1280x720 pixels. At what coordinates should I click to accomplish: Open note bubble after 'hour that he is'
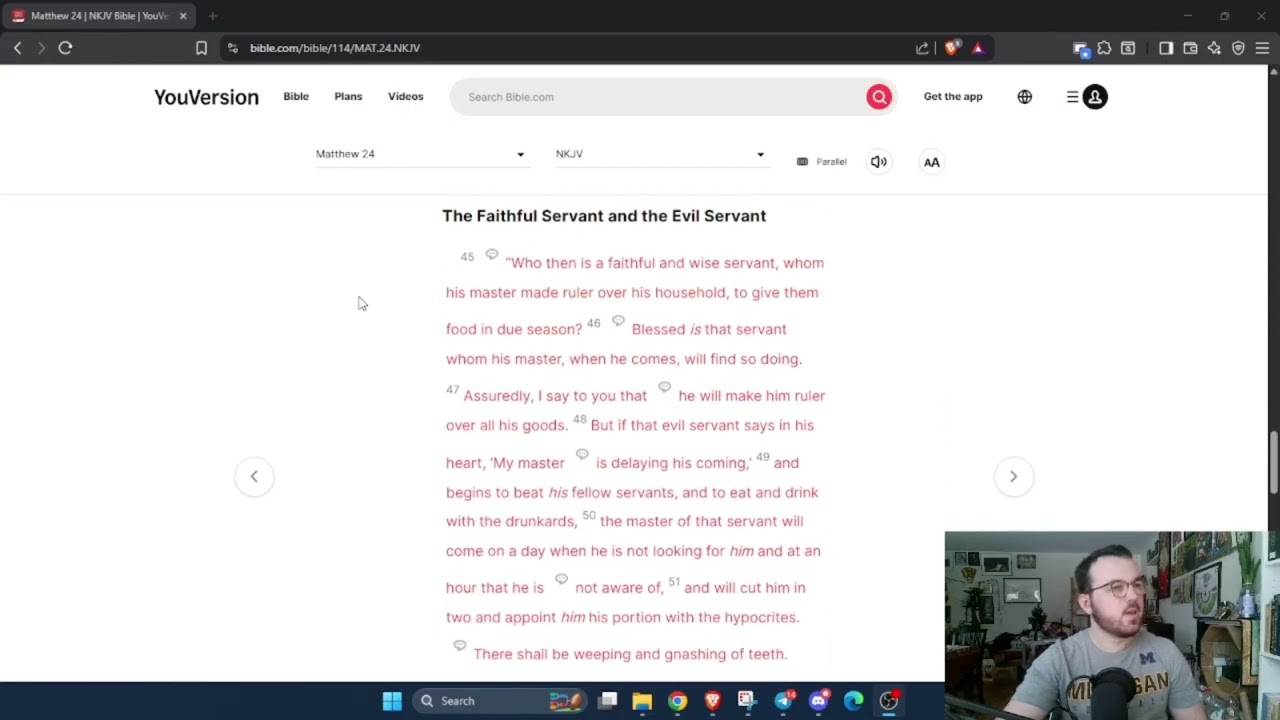click(x=561, y=579)
